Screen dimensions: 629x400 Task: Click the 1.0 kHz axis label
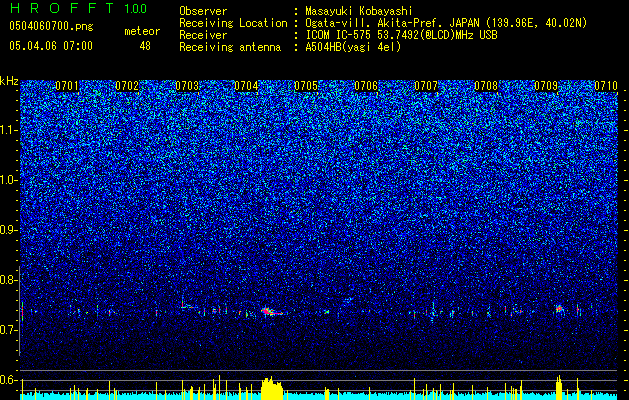click(x=9, y=180)
